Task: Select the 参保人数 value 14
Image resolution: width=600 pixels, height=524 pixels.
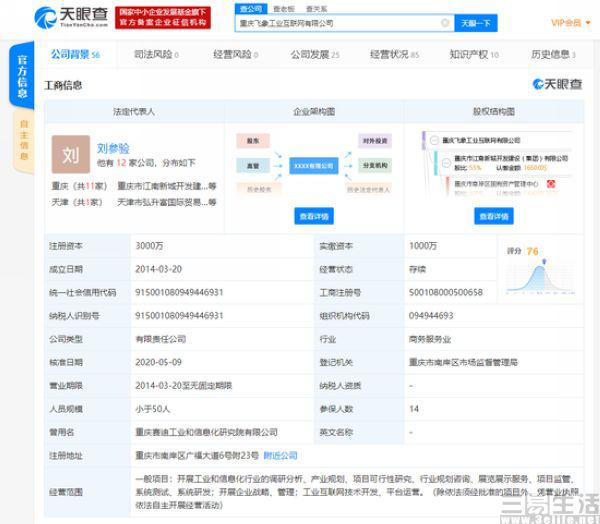Action: pyautogui.click(x=414, y=409)
